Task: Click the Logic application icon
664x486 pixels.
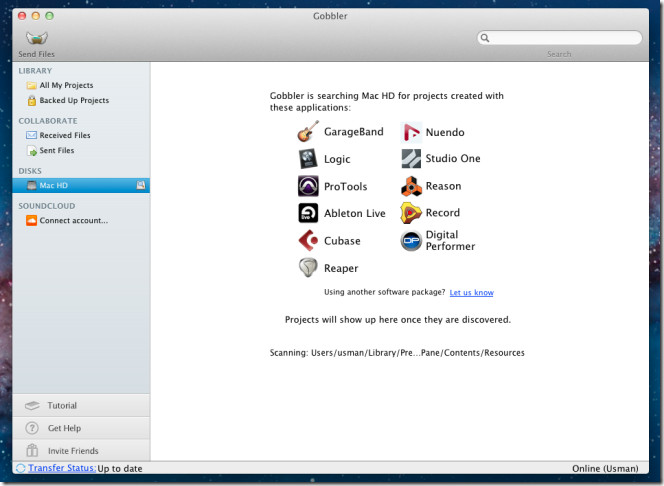Action: point(308,159)
